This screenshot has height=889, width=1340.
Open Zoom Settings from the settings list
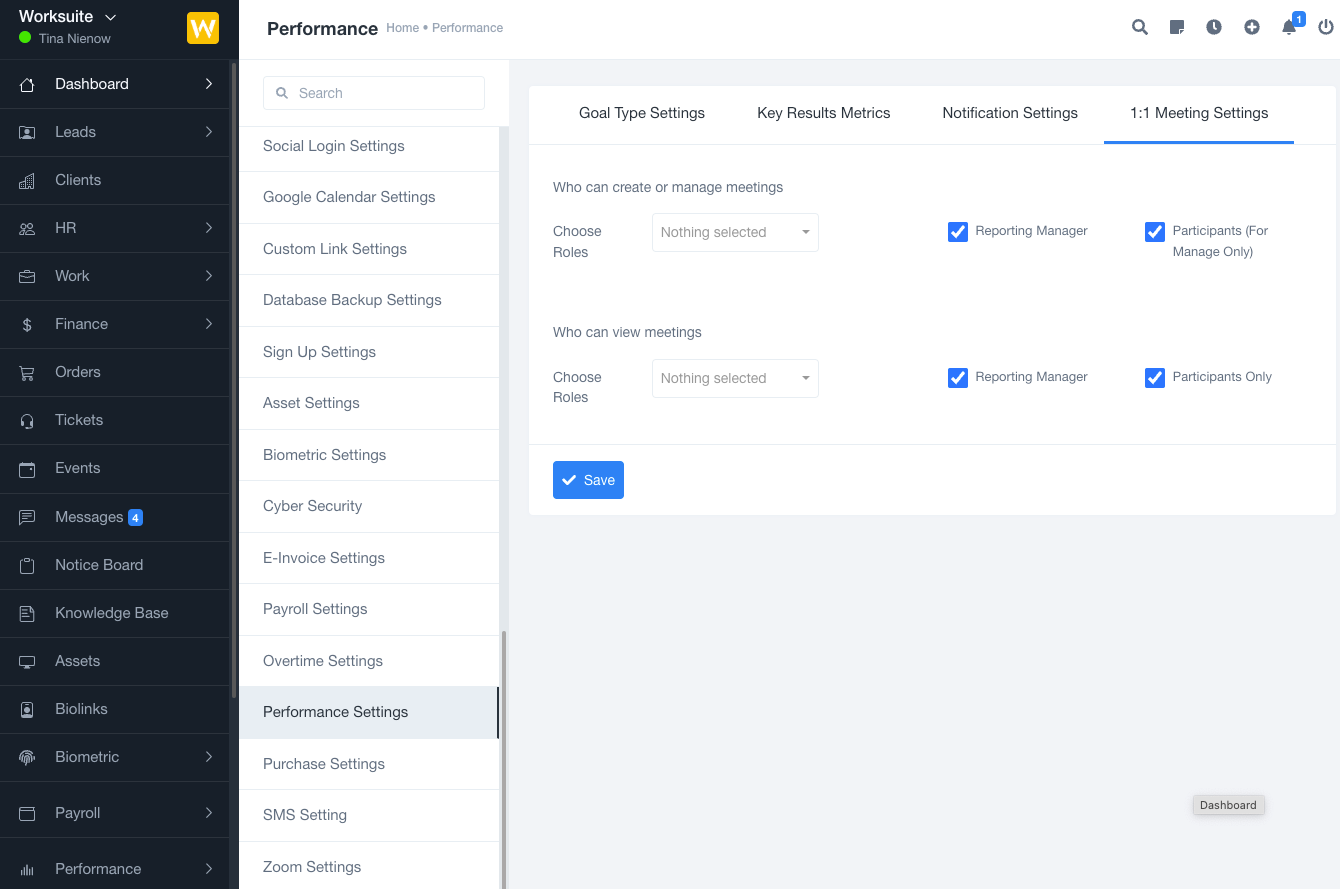pyautogui.click(x=311, y=866)
